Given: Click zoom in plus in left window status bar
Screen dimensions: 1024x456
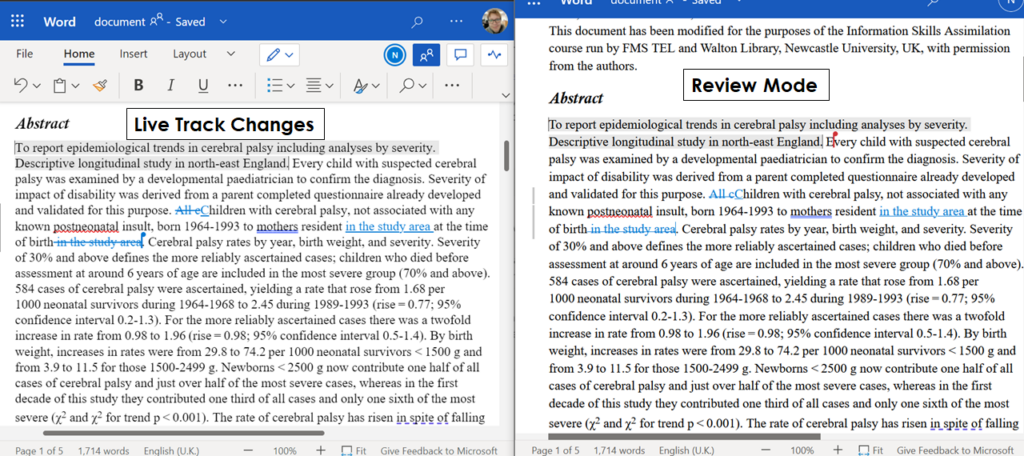Looking at the screenshot, I should pos(320,450).
